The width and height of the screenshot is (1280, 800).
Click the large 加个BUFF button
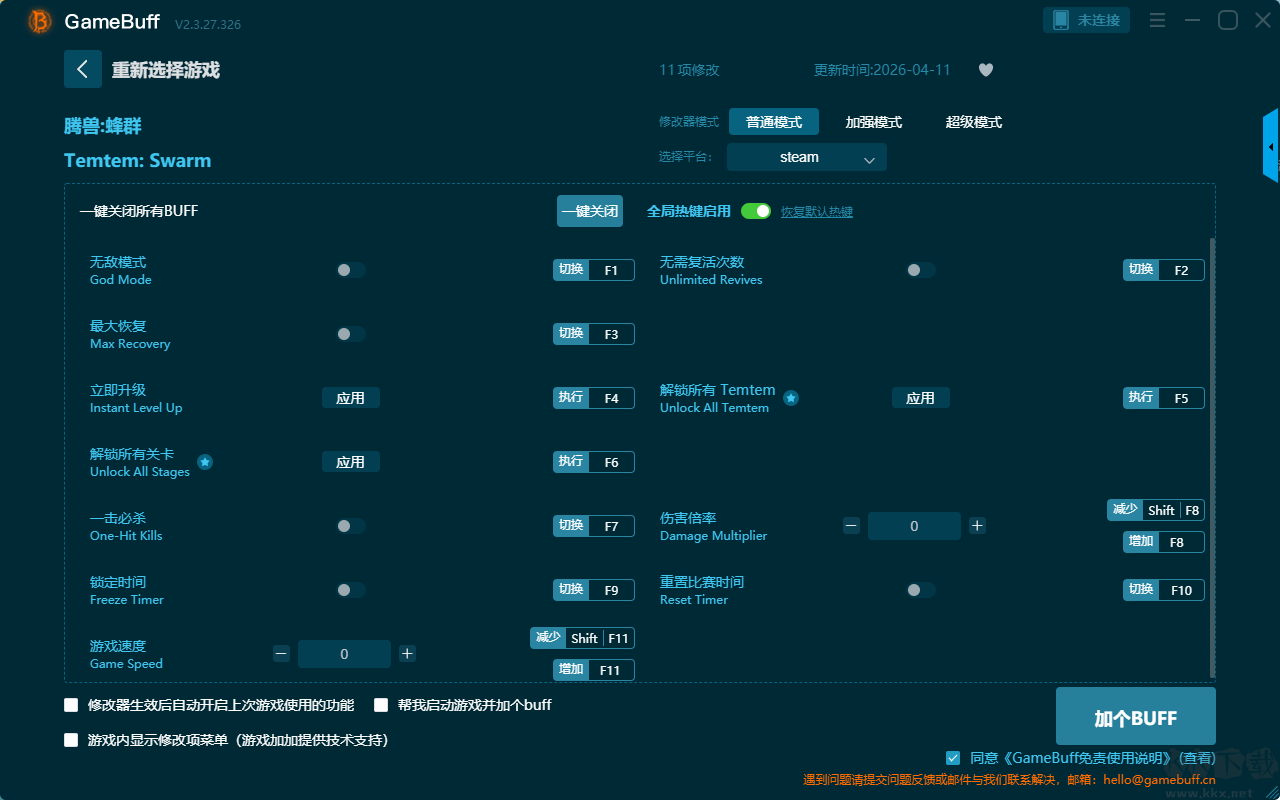pyautogui.click(x=1136, y=717)
